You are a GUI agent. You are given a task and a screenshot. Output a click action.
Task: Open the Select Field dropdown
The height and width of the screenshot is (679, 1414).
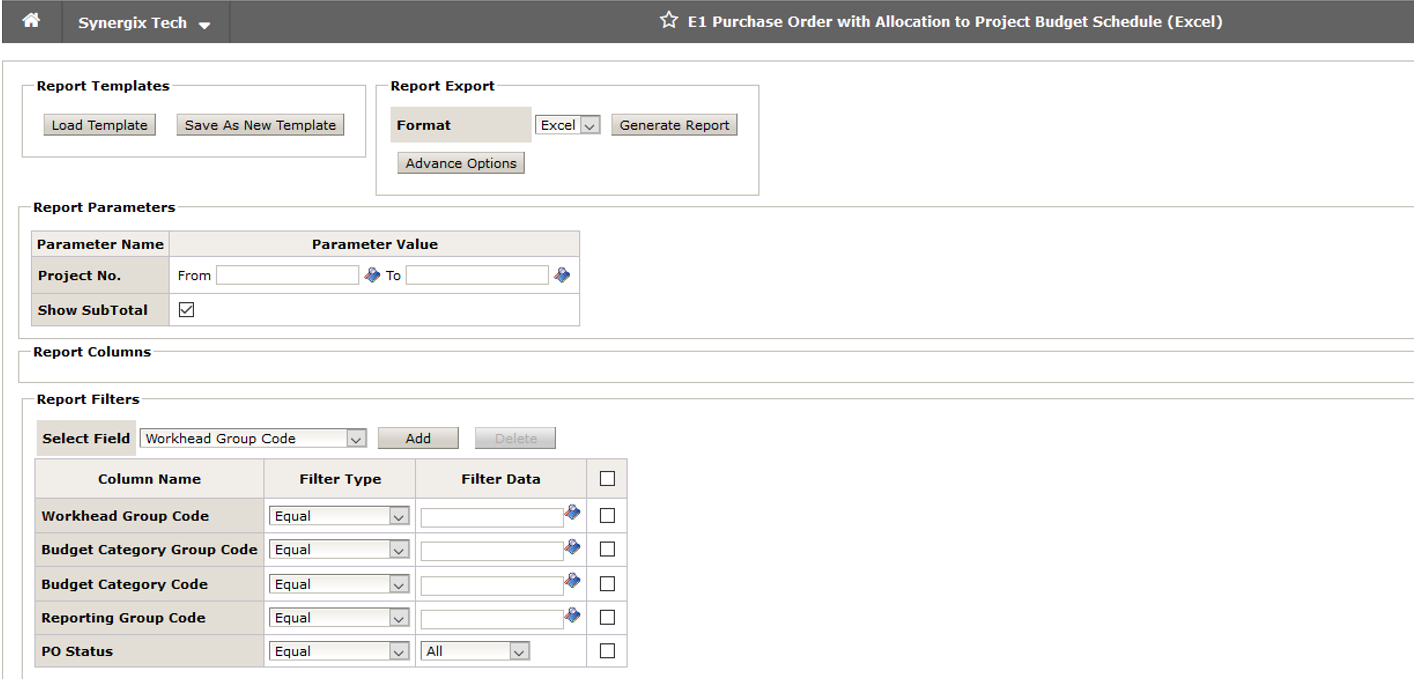253,438
